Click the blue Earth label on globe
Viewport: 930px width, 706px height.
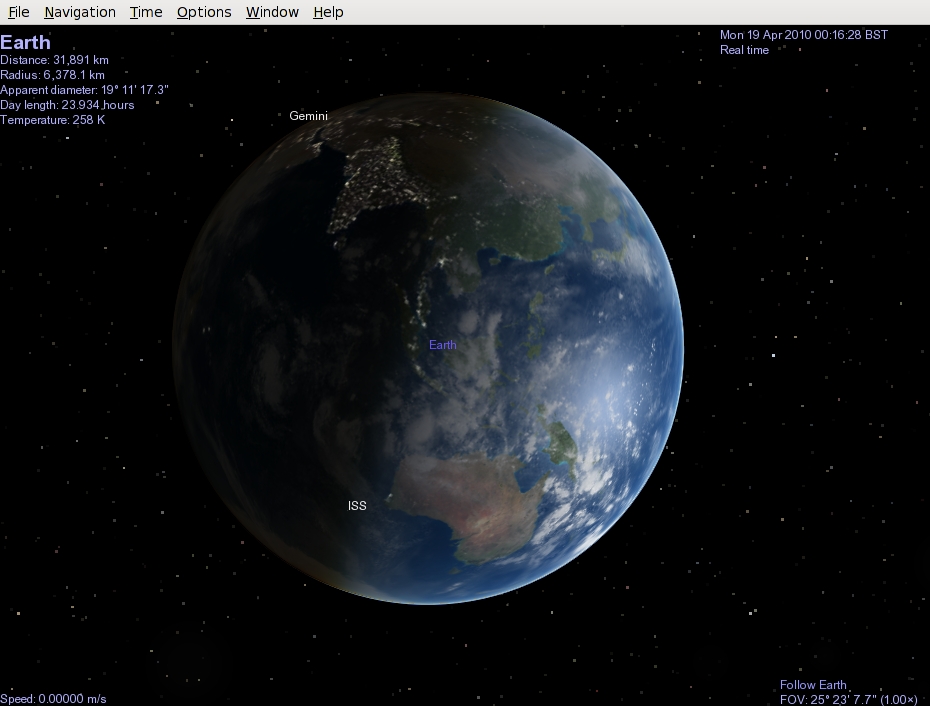pyautogui.click(x=442, y=345)
